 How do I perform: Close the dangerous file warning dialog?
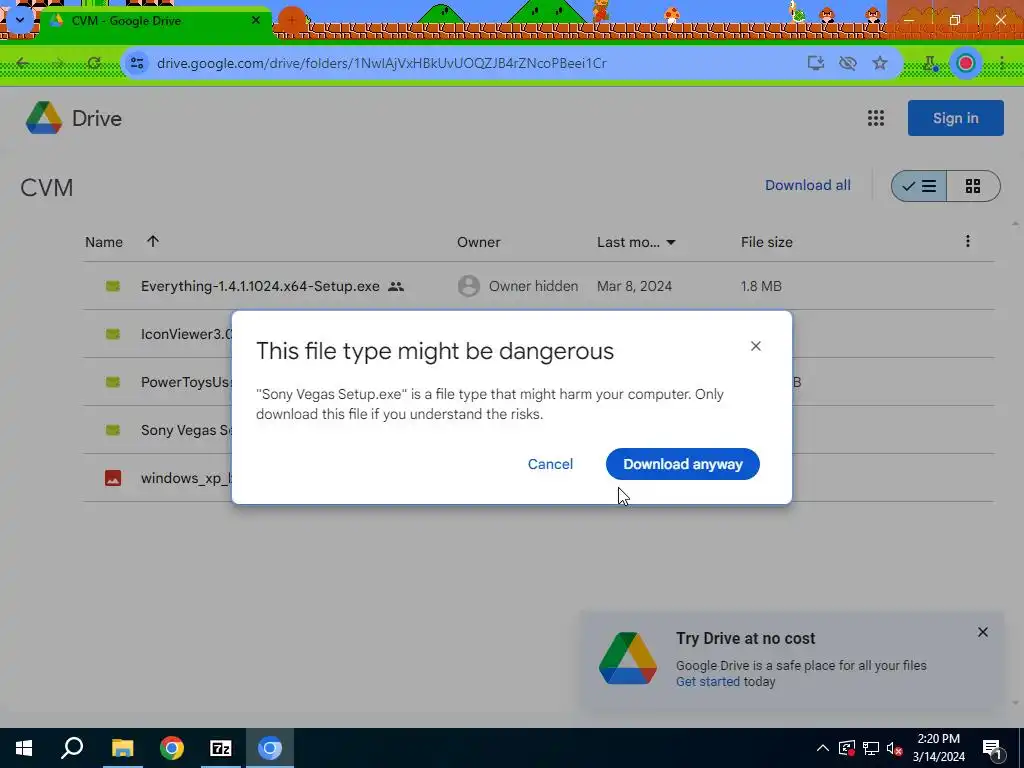click(756, 346)
